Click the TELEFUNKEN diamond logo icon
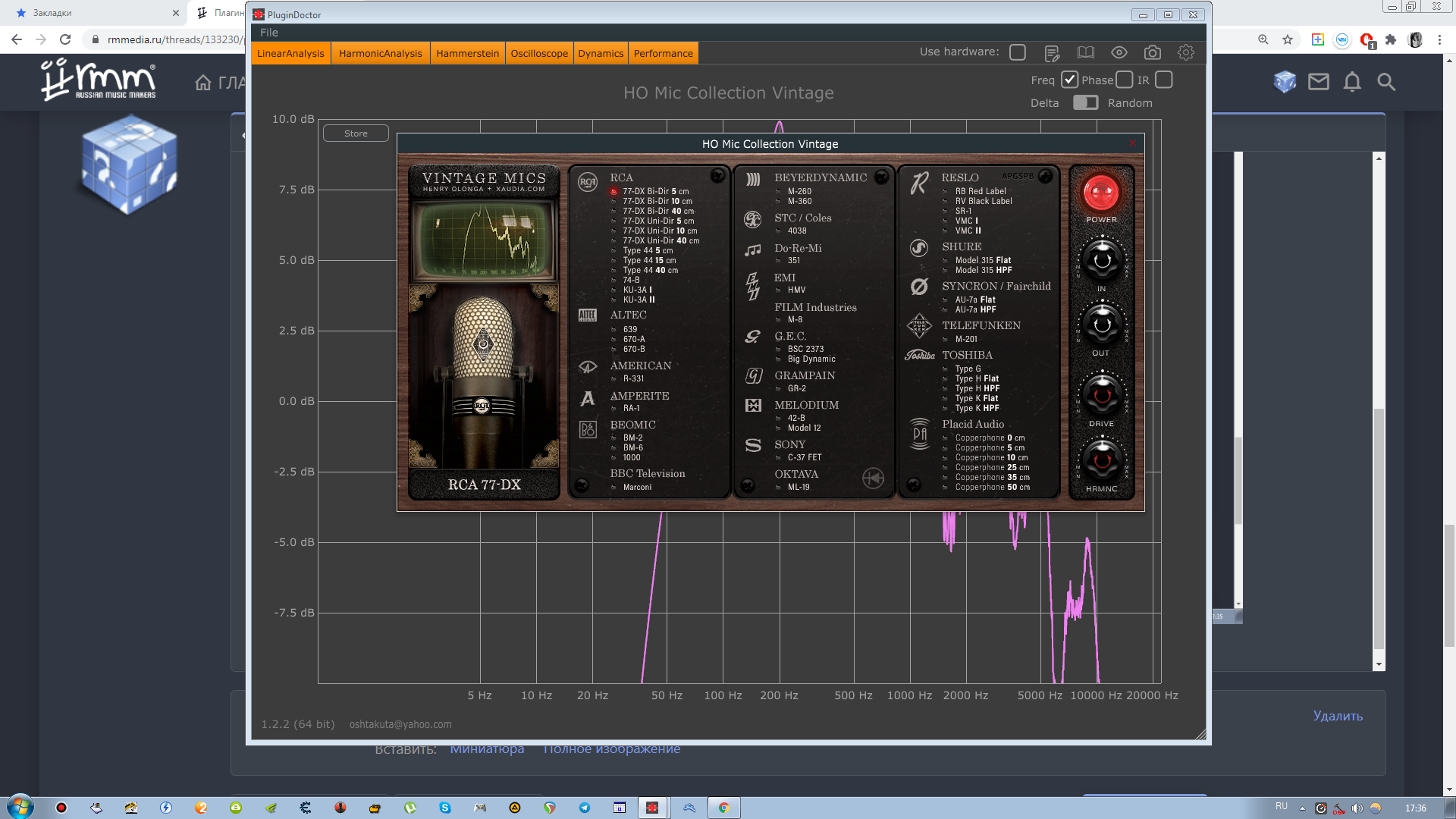 point(919,326)
